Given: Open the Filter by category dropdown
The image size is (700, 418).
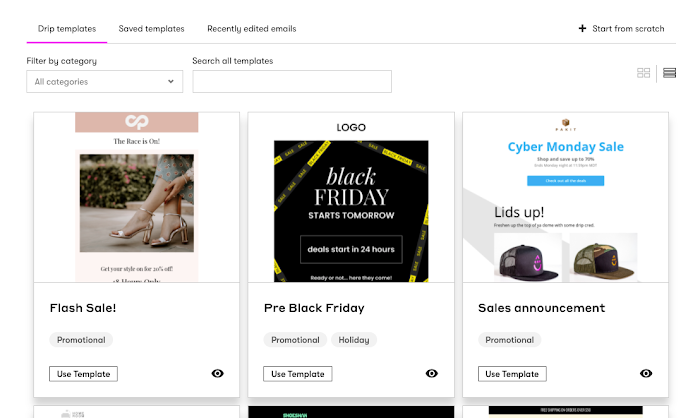Looking at the screenshot, I should [104, 82].
